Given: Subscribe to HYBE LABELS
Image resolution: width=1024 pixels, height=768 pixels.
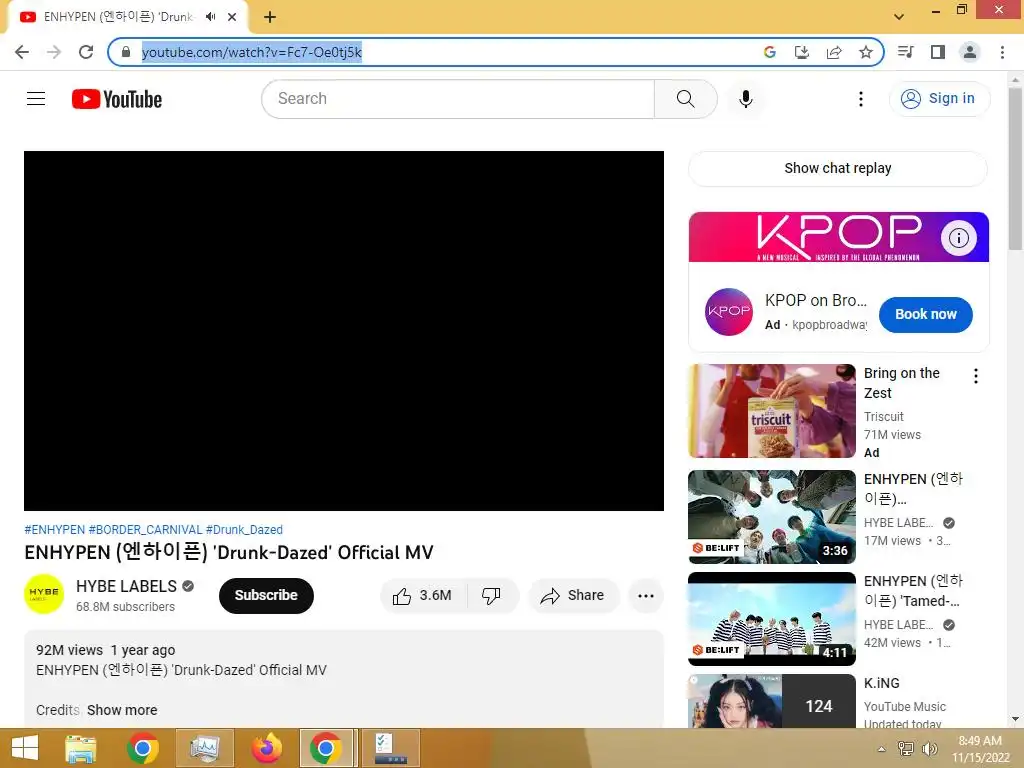Looking at the screenshot, I should coord(266,596).
